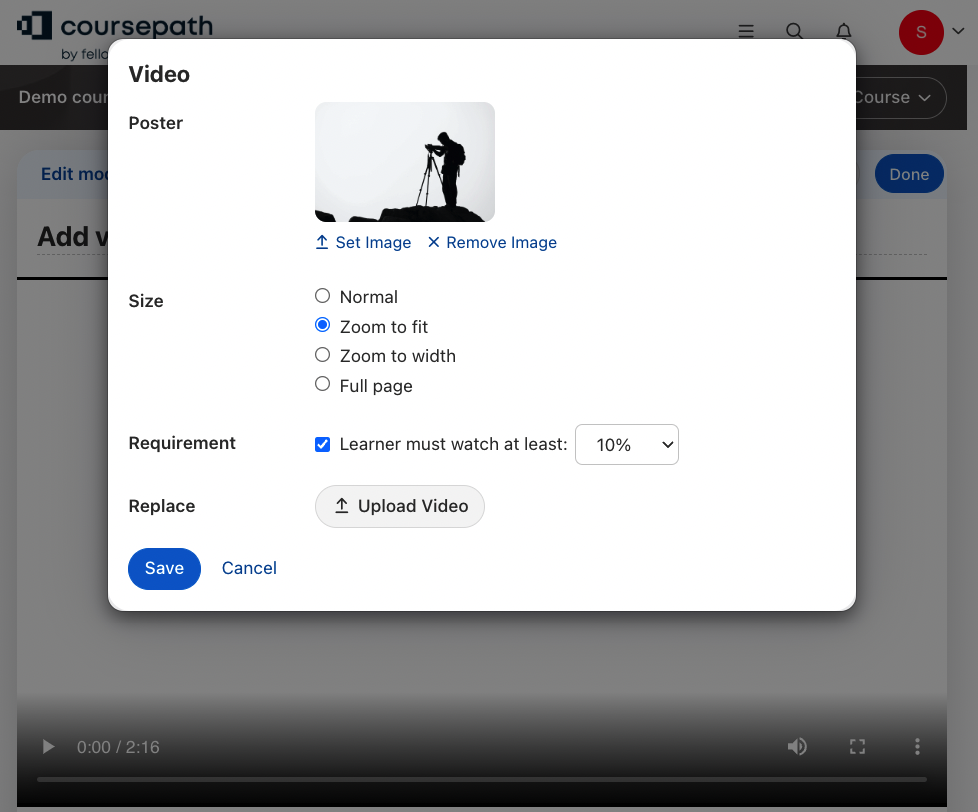Screen dimensions: 978x812
Task: Click the Upload Video button
Action: pos(400,506)
